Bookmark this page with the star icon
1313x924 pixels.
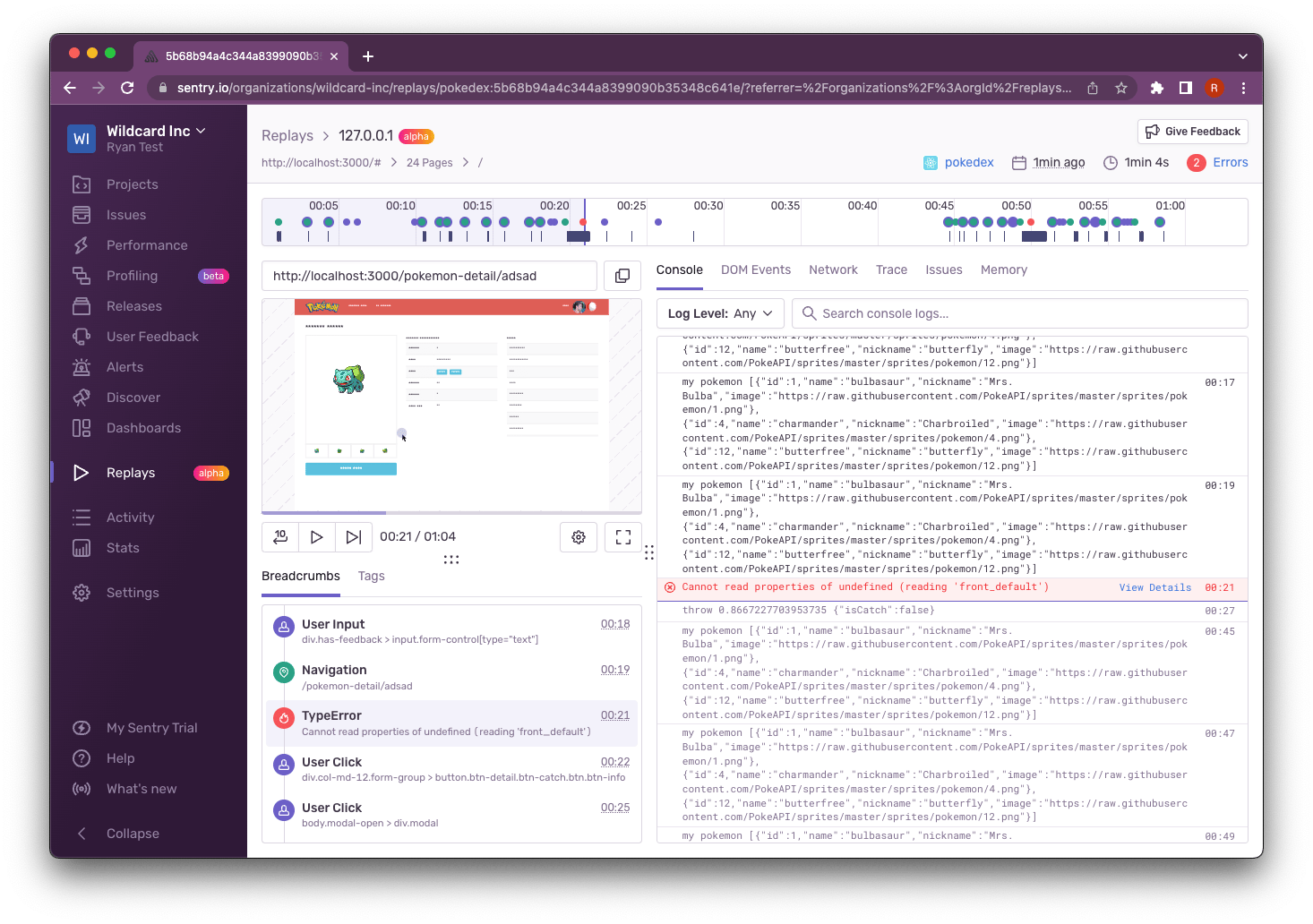pyautogui.click(x=1121, y=88)
